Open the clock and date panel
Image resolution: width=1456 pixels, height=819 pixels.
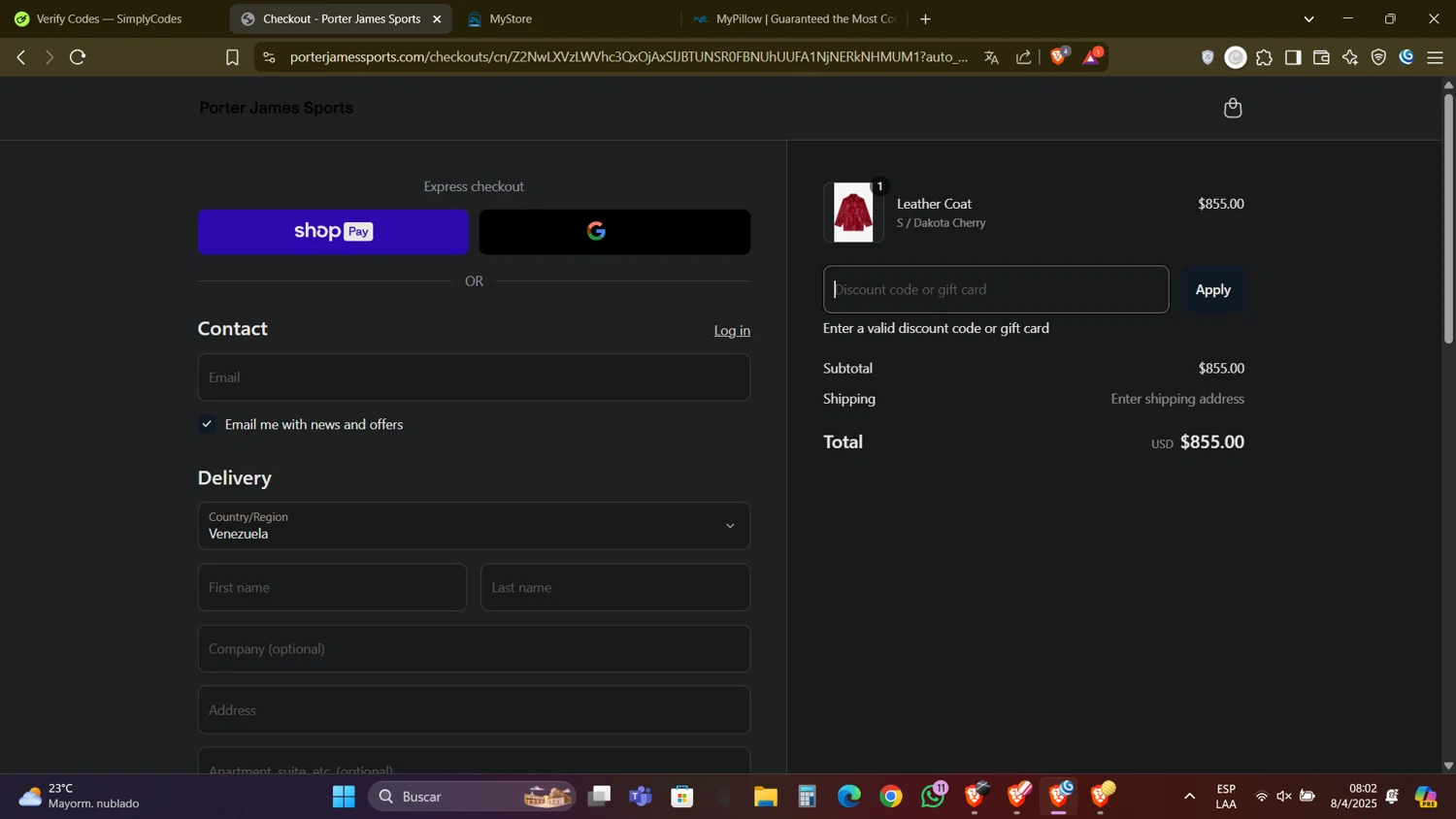tap(1353, 797)
